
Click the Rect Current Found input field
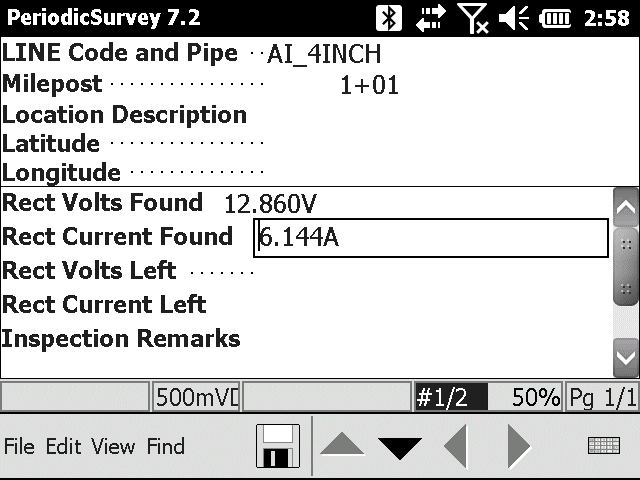click(430, 238)
